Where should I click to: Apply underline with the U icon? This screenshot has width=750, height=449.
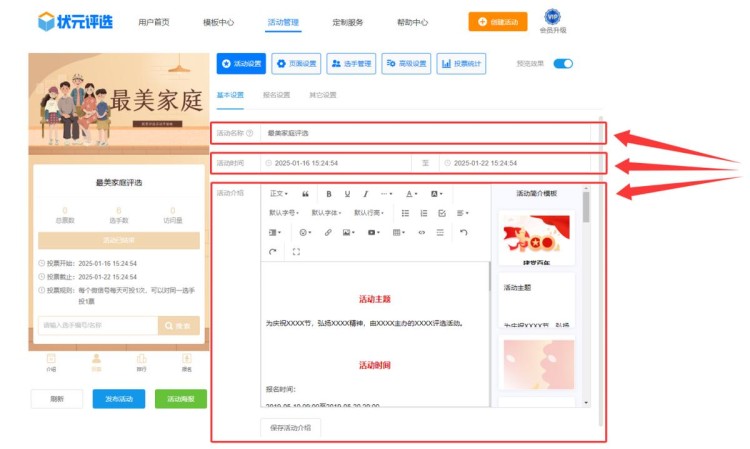point(347,193)
